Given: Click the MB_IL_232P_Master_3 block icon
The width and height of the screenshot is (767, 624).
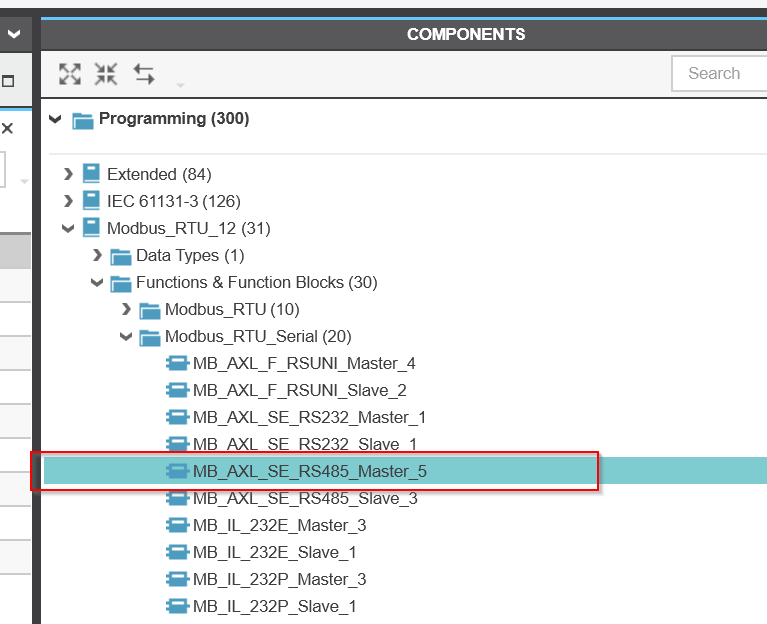Looking at the screenshot, I should pyautogui.click(x=177, y=579).
